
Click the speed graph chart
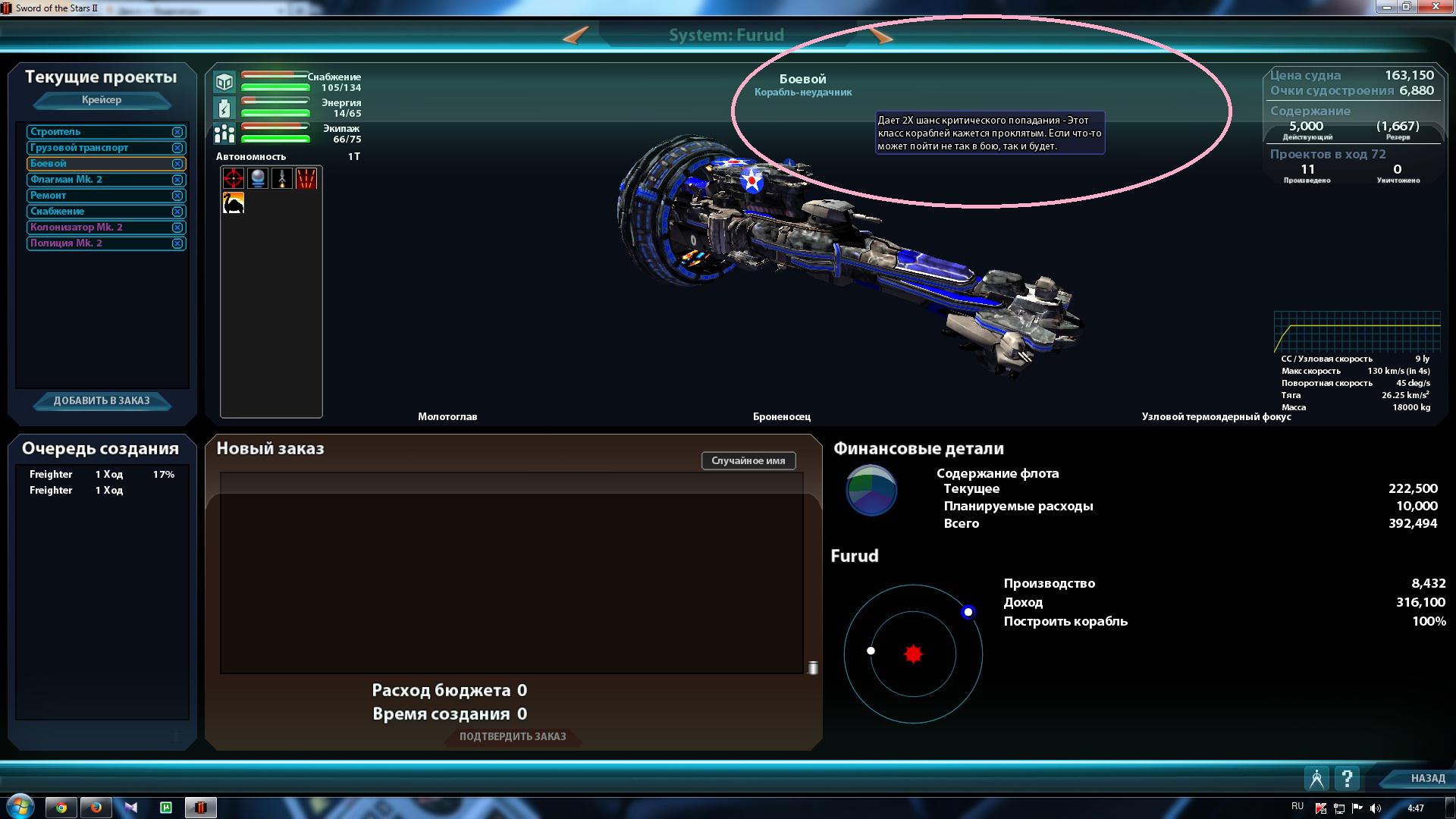[1357, 331]
